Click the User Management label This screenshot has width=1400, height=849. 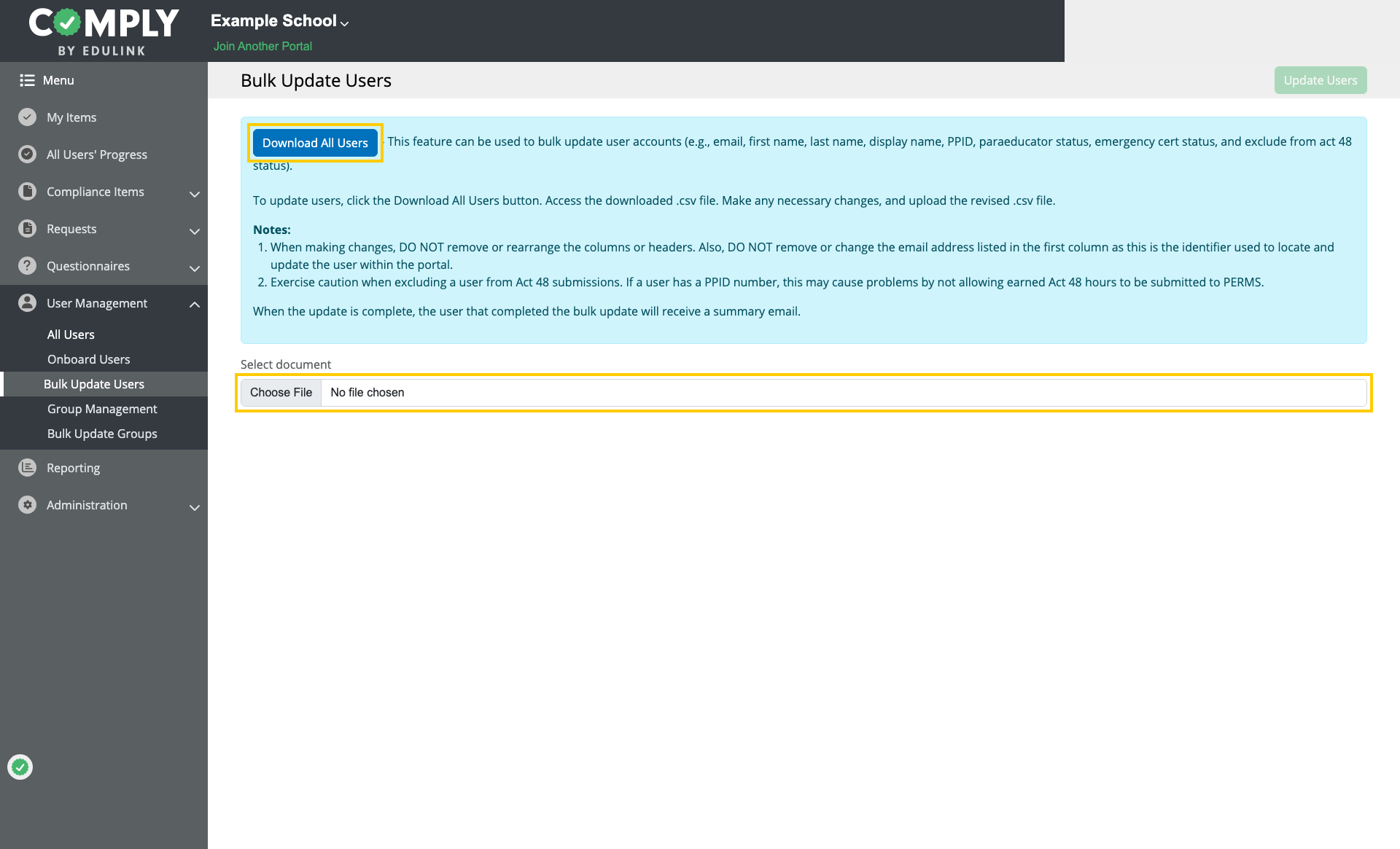point(97,303)
